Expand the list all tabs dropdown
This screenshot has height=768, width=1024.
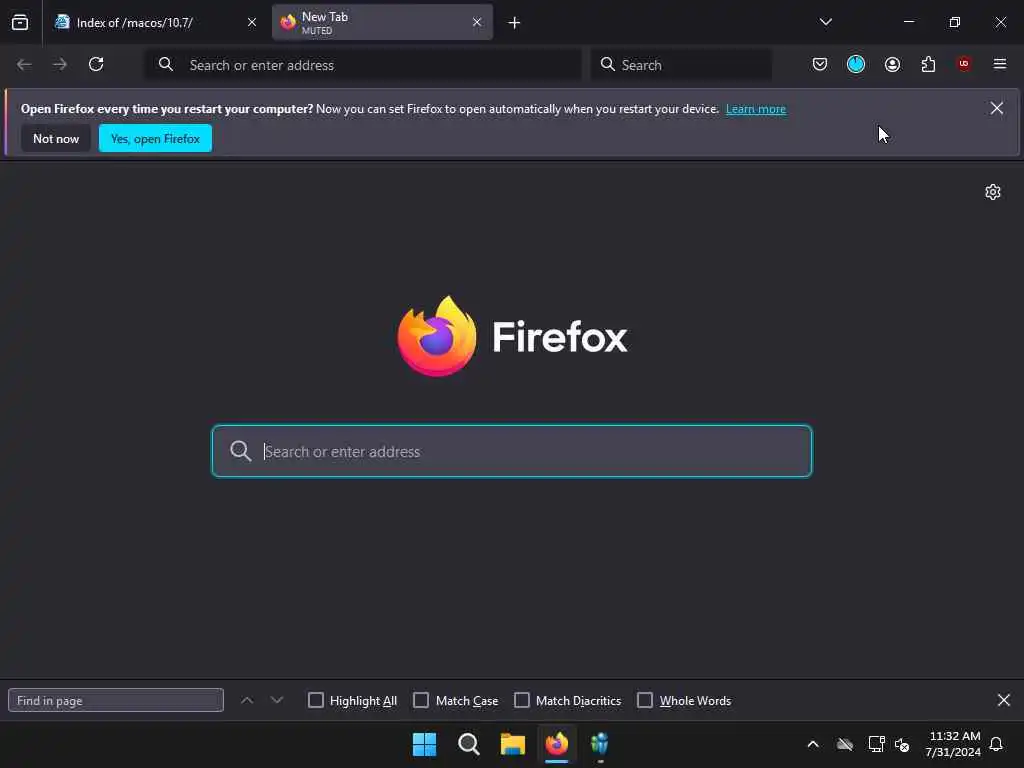(825, 22)
